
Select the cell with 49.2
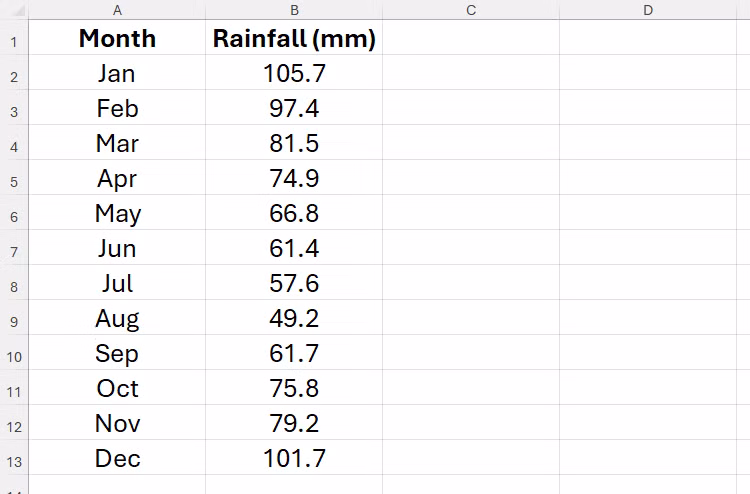(x=294, y=319)
